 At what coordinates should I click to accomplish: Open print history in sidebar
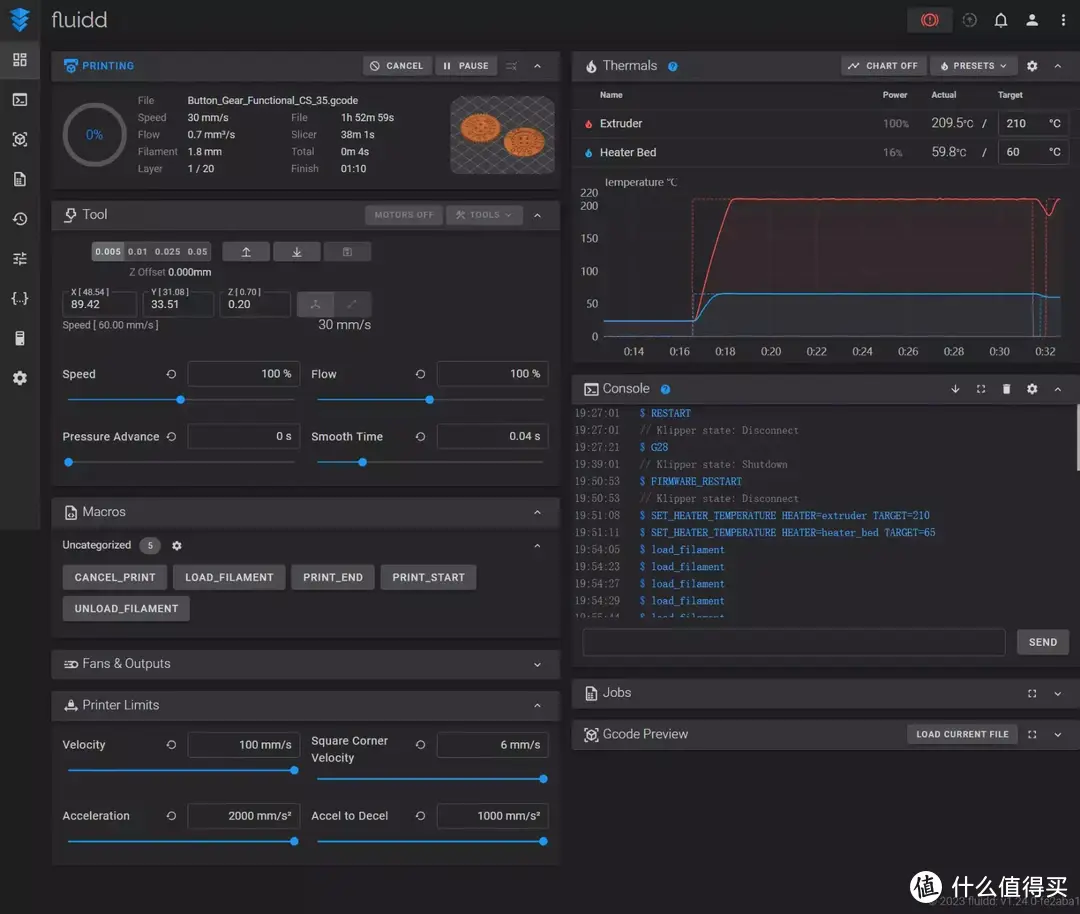tap(20, 219)
